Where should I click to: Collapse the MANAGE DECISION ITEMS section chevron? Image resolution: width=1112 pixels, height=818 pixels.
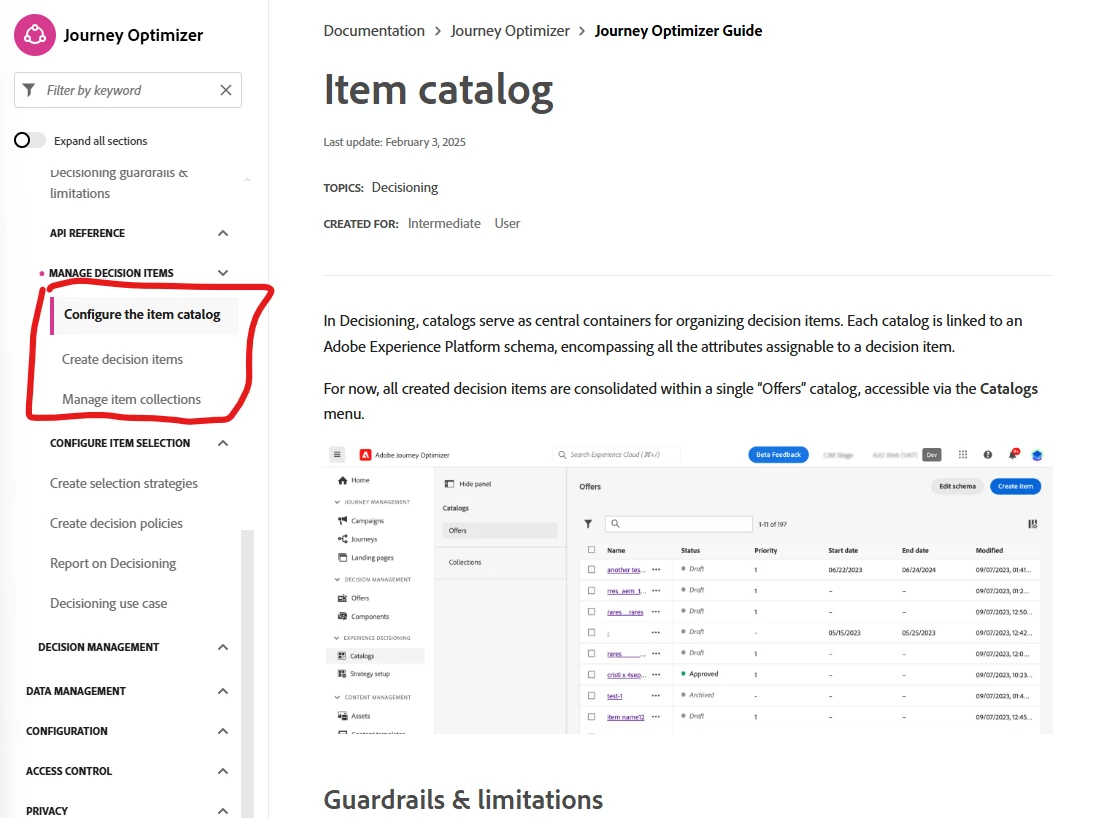223,273
